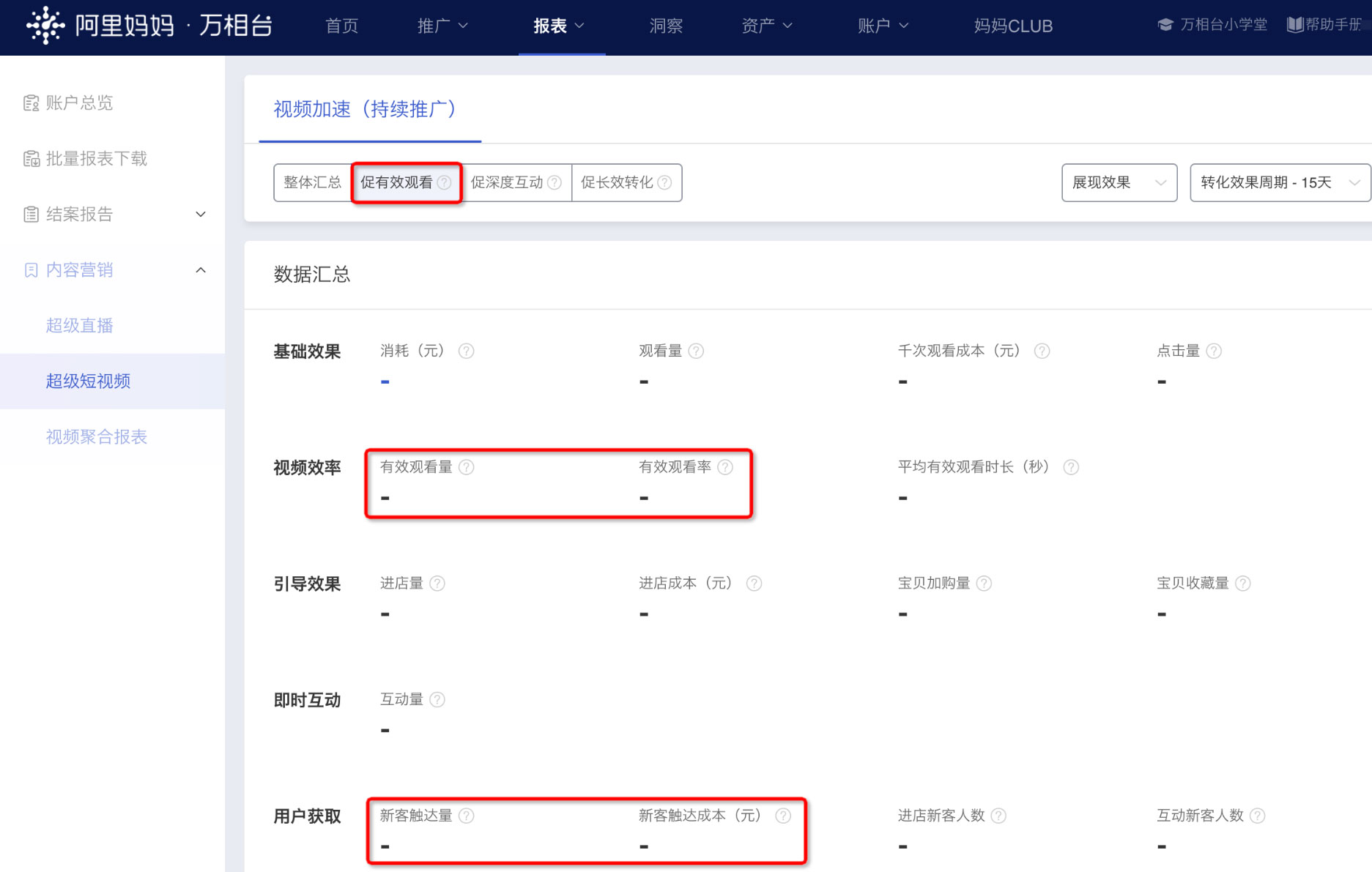Click help icon next to 互动量
The width and height of the screenshot is (1372, 872).
[437, 700]
